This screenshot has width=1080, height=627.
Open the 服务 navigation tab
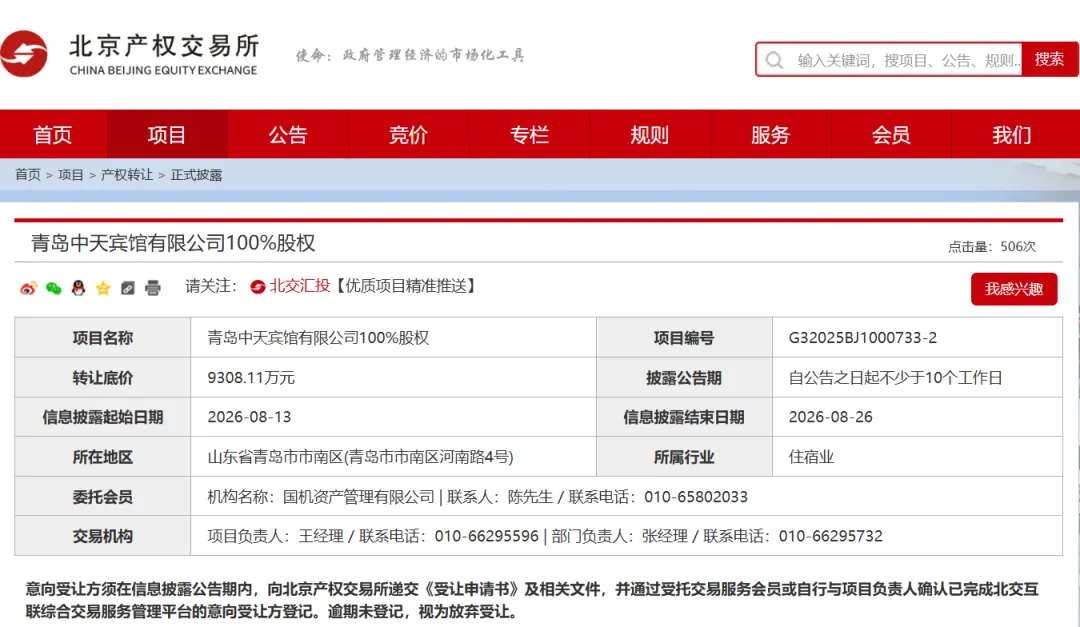(x=770, y=134)
